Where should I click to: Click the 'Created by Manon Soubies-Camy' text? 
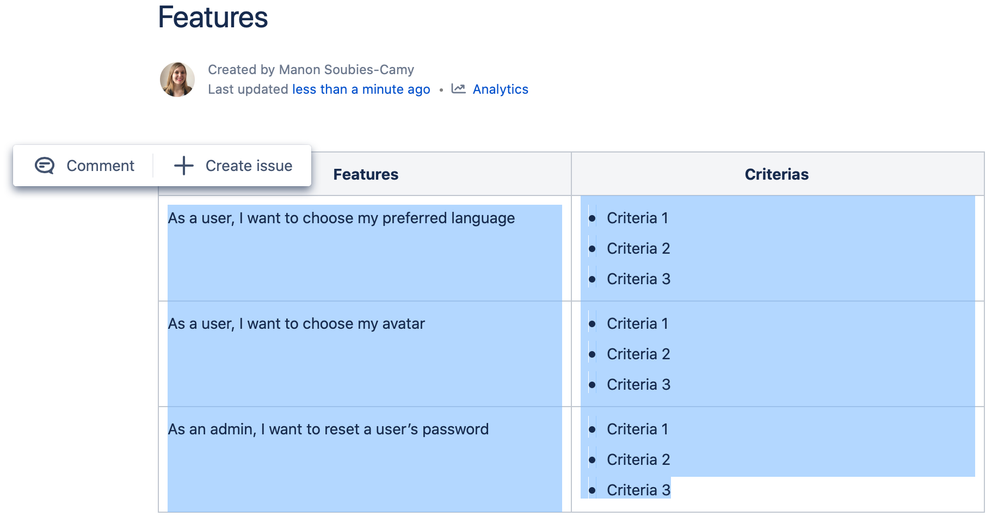tap(310, 69)
